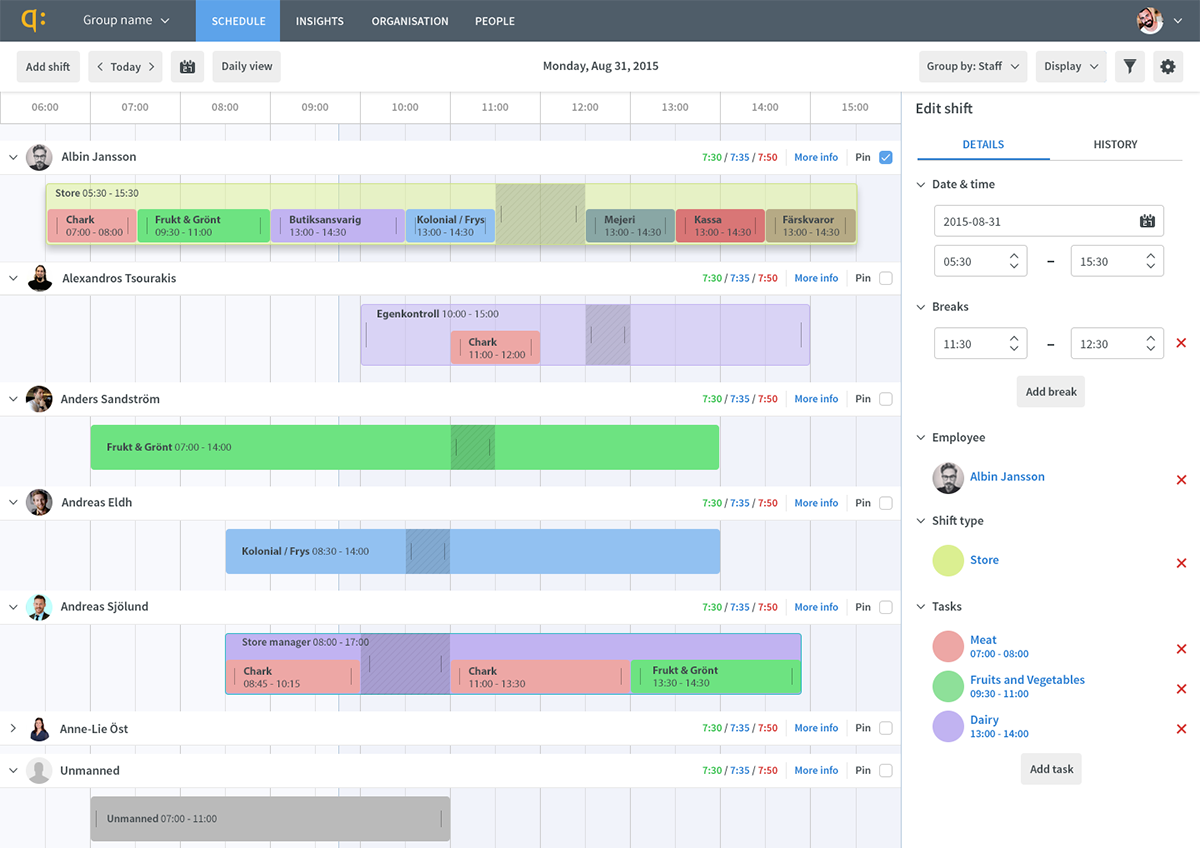Click Add break button

click(1051, 392)
